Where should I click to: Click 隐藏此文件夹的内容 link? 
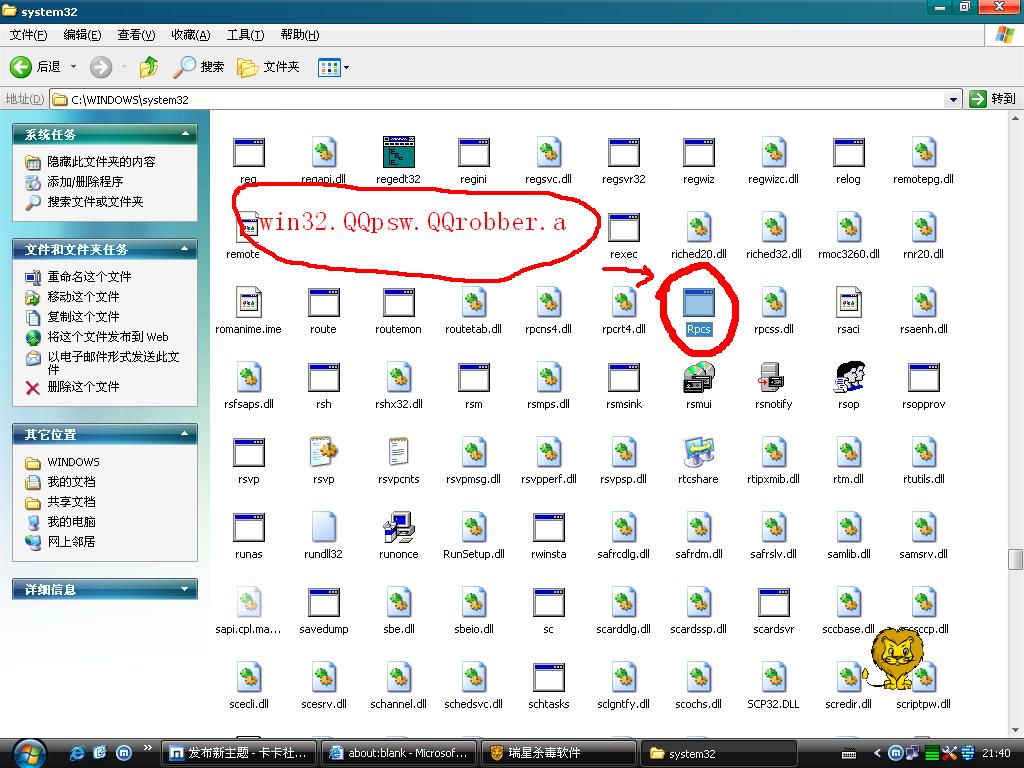click(101, 161)
